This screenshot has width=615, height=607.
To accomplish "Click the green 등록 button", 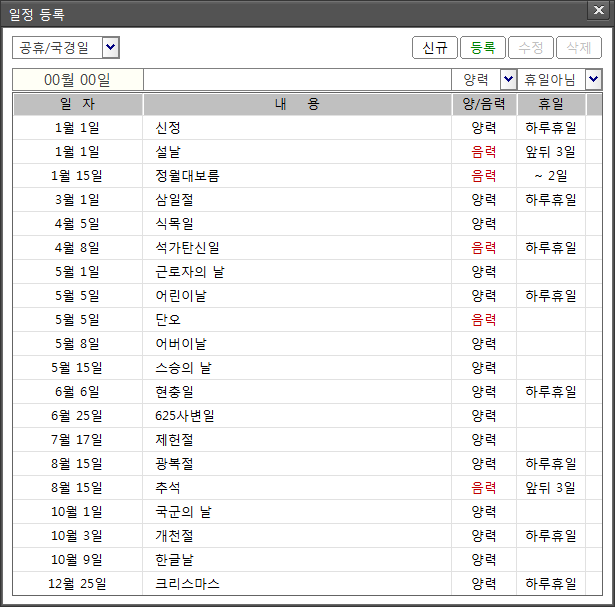I will (x=482, y=48).
